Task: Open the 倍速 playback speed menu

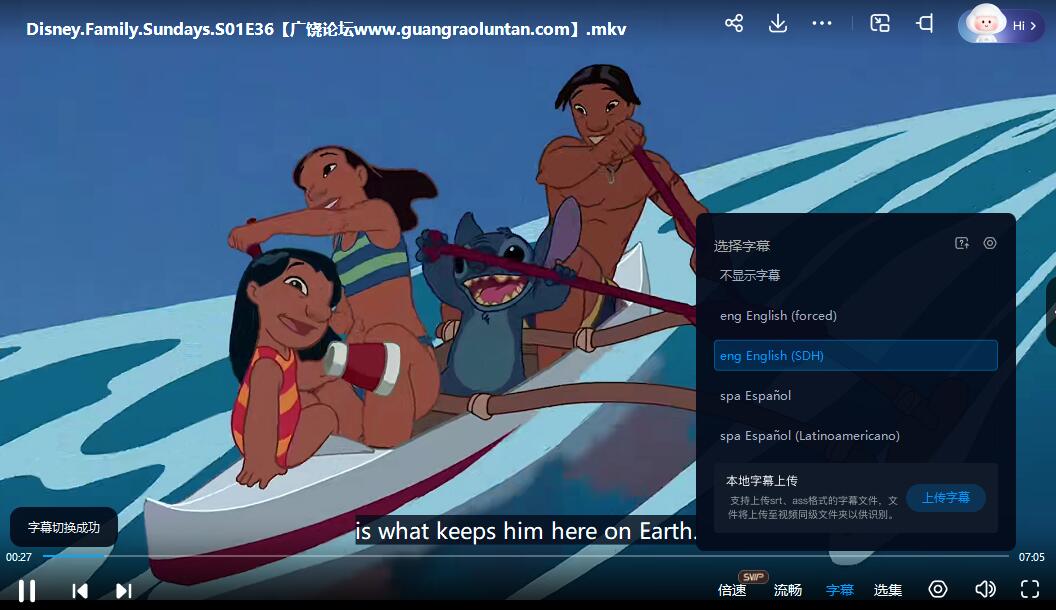Action: pyautogui.click(x=732, y=590)
